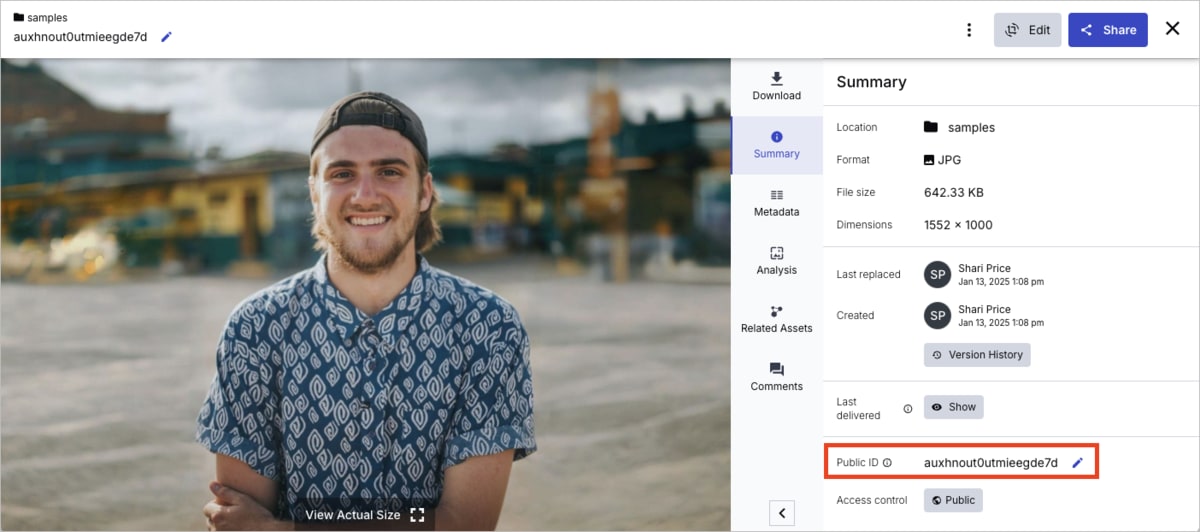The height and width of the screenshot is (532, 1200).
Task: Click SP avatar in Created row
Action: (937, 316)
